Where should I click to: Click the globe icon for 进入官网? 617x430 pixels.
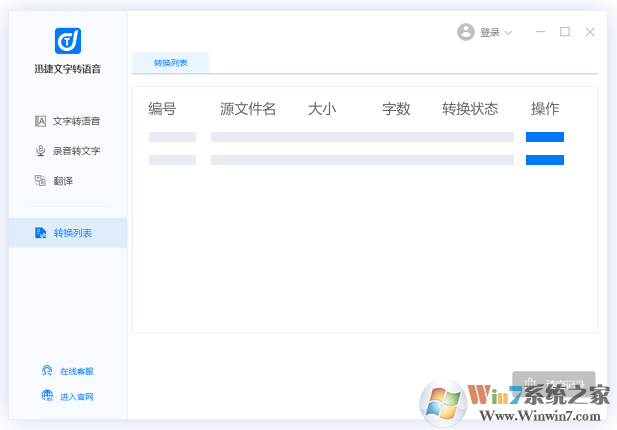[x=47, y=395]
